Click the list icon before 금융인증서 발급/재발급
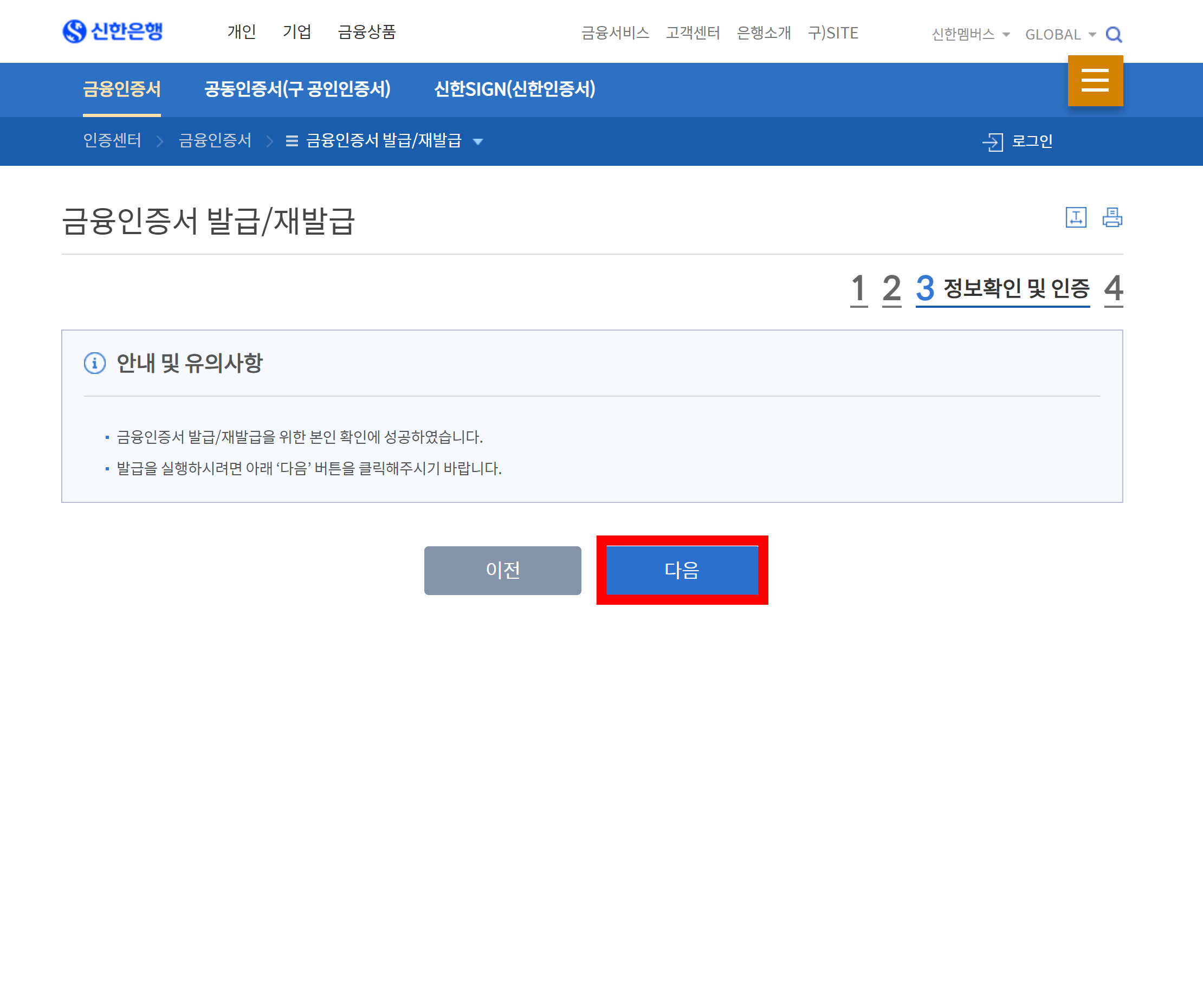Viewport: 1203px width, 1008px height. pyautogui.click(x=292, y=141)
